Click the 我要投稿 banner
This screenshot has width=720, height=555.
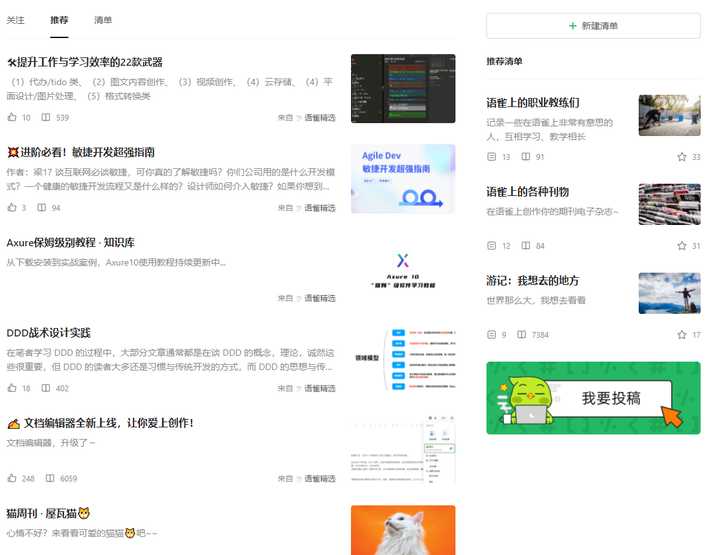593,398
